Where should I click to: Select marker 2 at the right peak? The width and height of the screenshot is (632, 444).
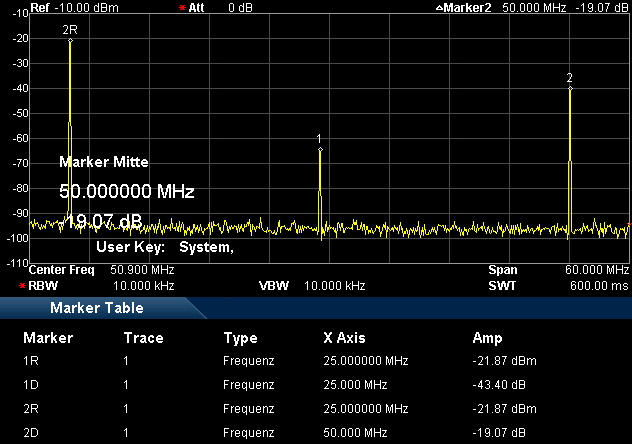pyautogui.click(x=570, y=88)
